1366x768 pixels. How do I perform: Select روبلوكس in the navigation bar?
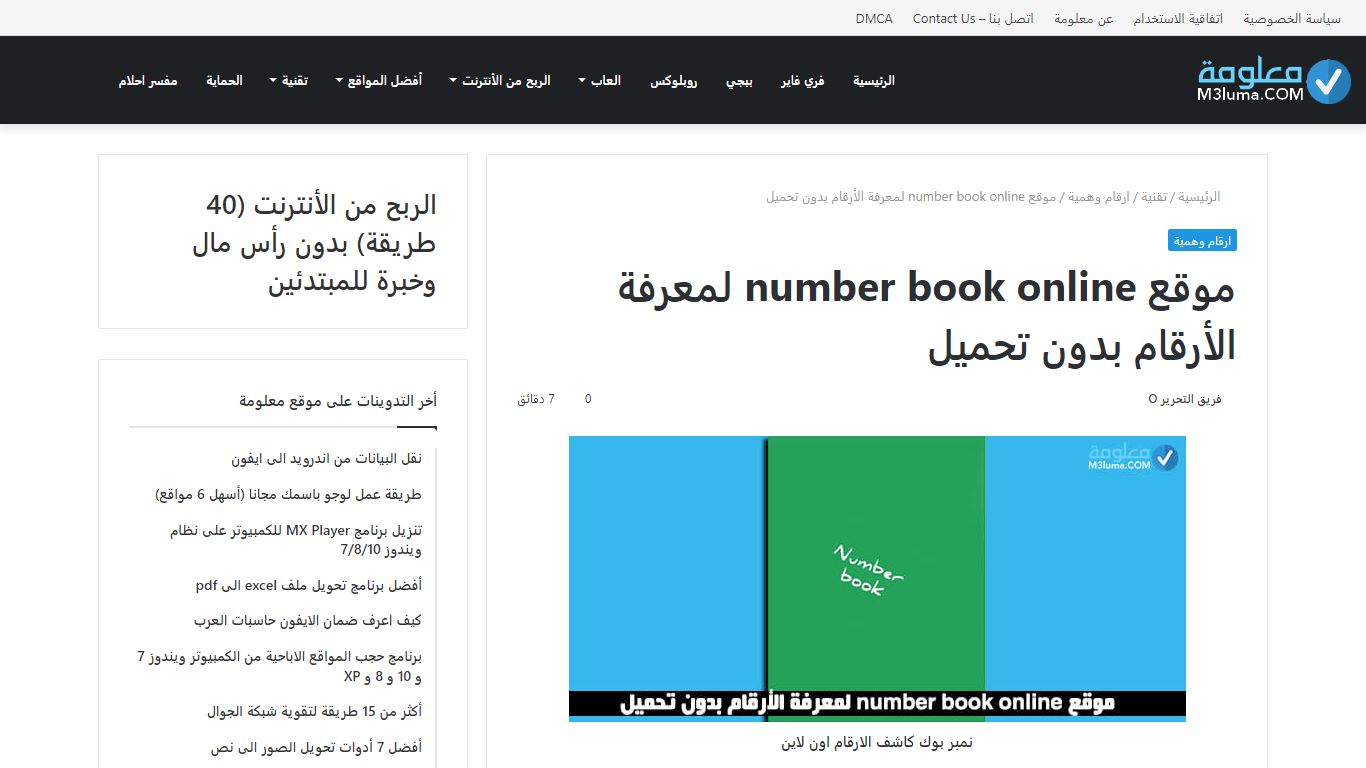674,81
